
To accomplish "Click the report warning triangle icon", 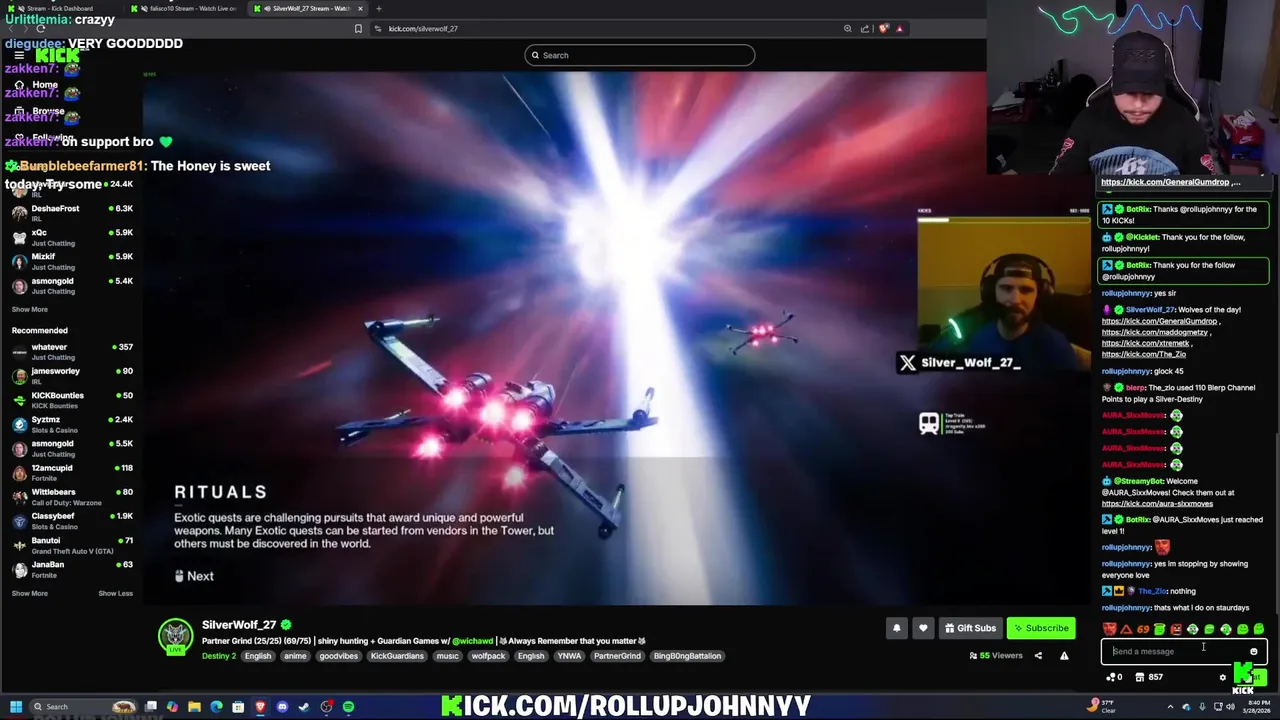I will click(1064, 656).
